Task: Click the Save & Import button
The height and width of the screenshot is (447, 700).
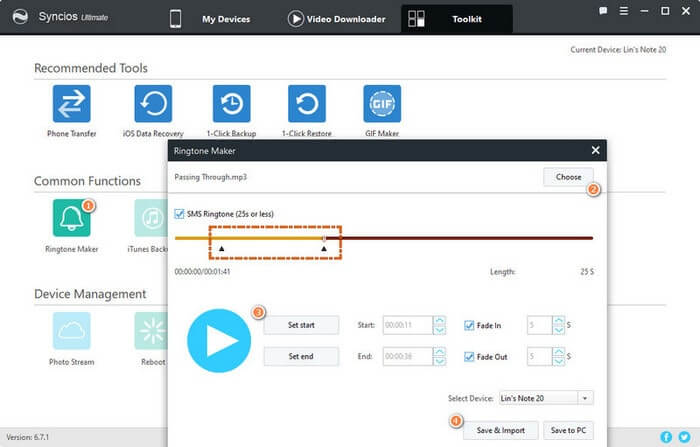Action: pyautogui.click(x=502, y=430)
